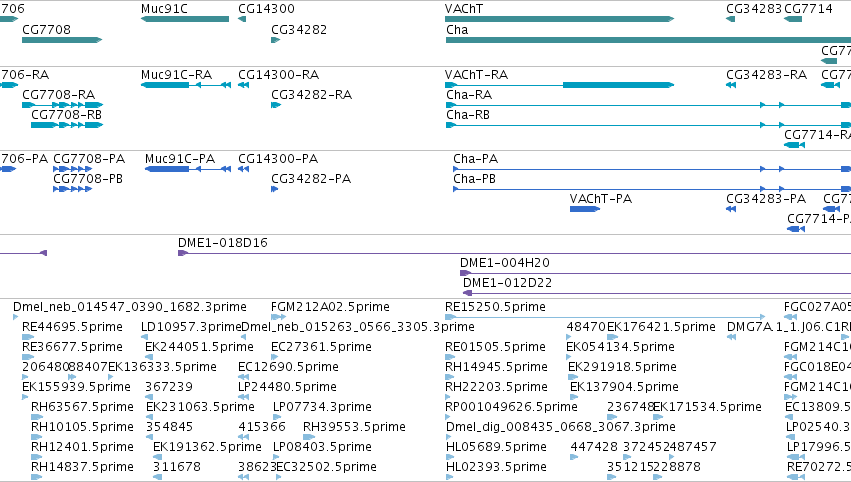Select the LP24480.5prime EST label
851x482 pixels.
coord(287,386)
